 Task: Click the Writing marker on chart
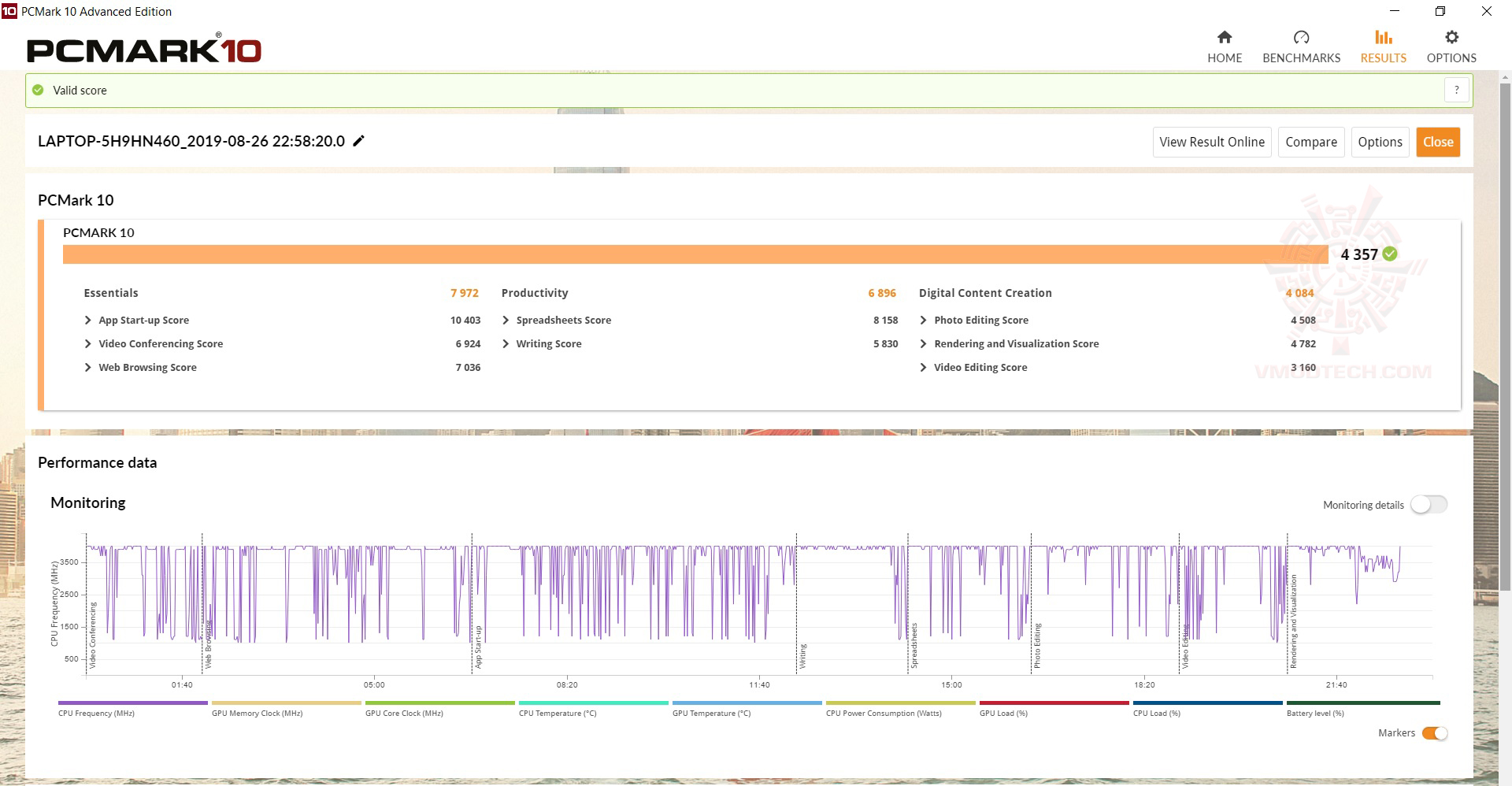coord(803,656)
